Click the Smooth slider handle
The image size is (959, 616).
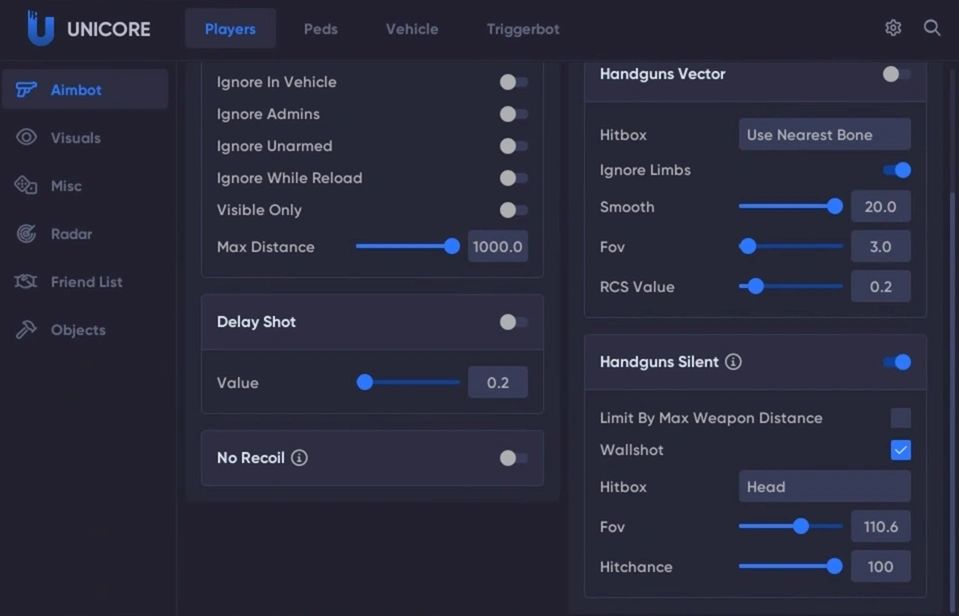click(x=835, y=207)
